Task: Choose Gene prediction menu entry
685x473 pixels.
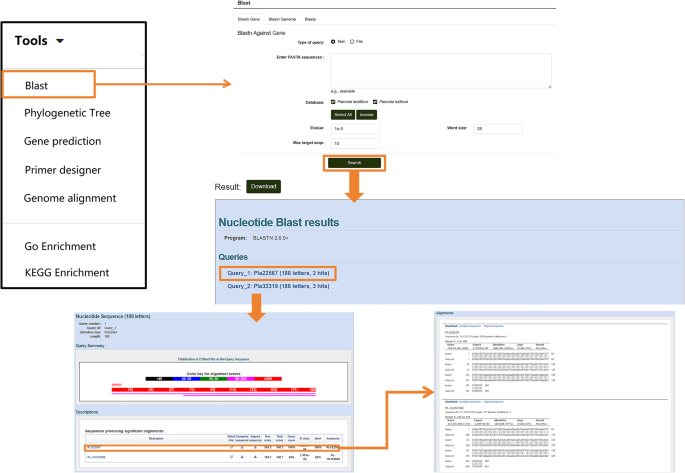Action: 63,141
